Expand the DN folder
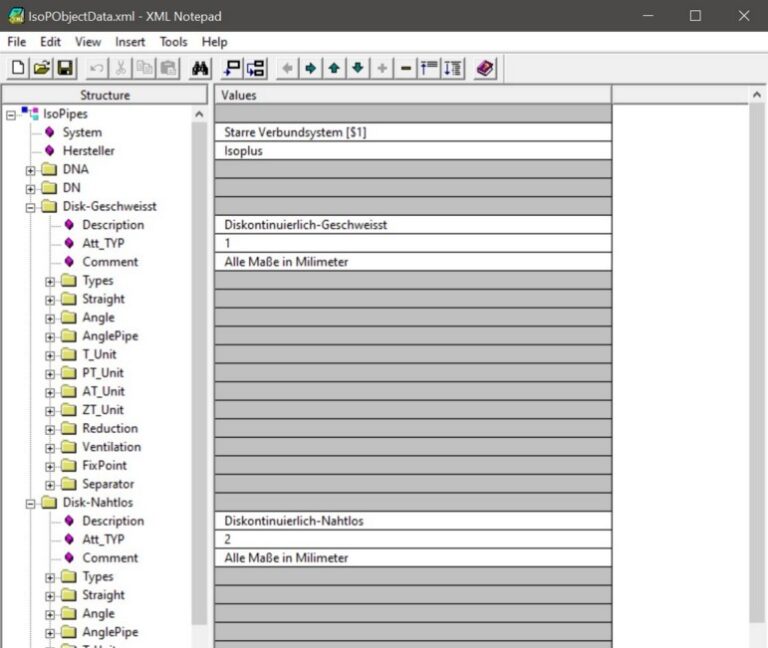The width and height of the screenshot is (768, 648). pos(30,189)
